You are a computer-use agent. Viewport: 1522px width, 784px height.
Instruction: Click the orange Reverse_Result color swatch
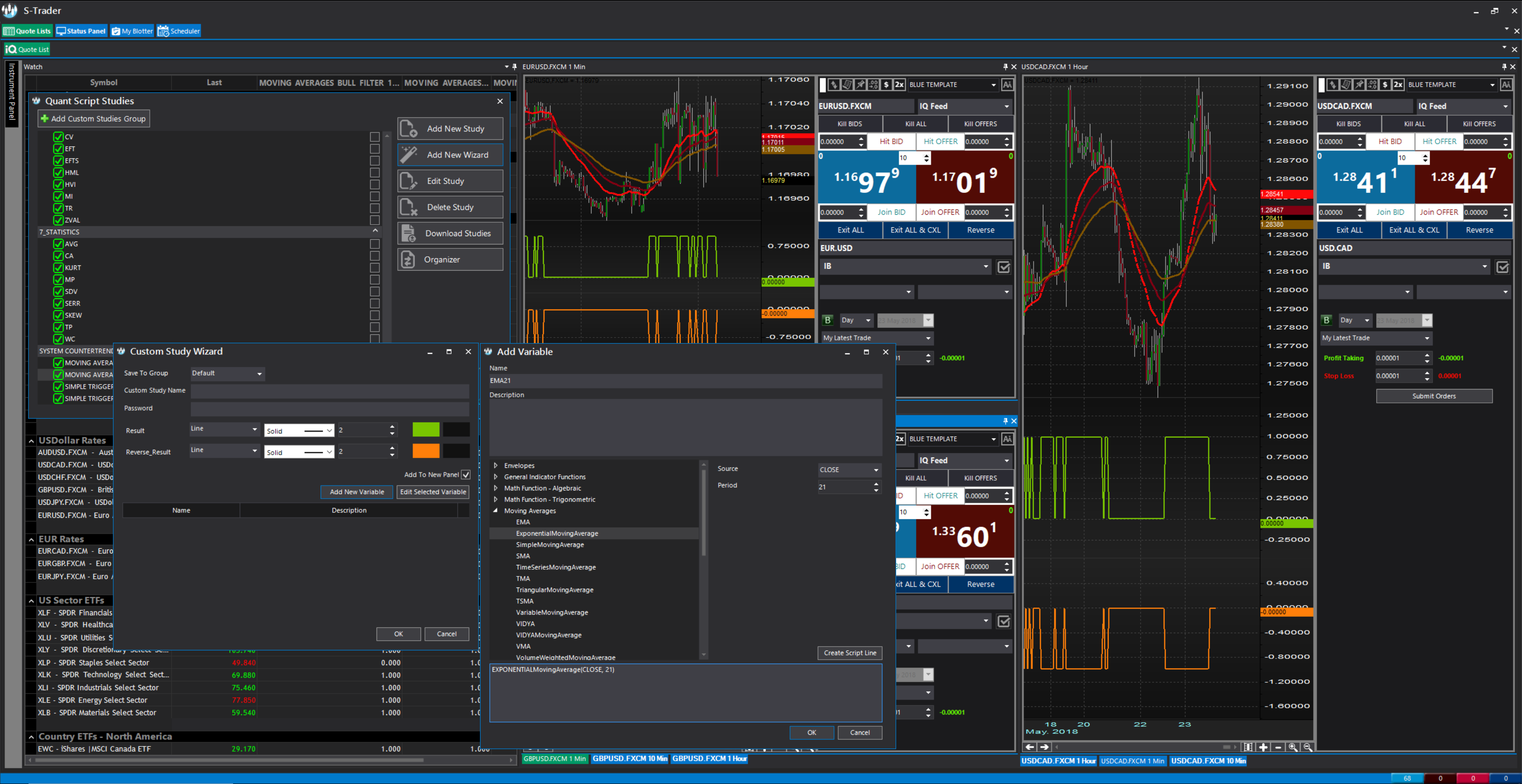pos(426,451)
